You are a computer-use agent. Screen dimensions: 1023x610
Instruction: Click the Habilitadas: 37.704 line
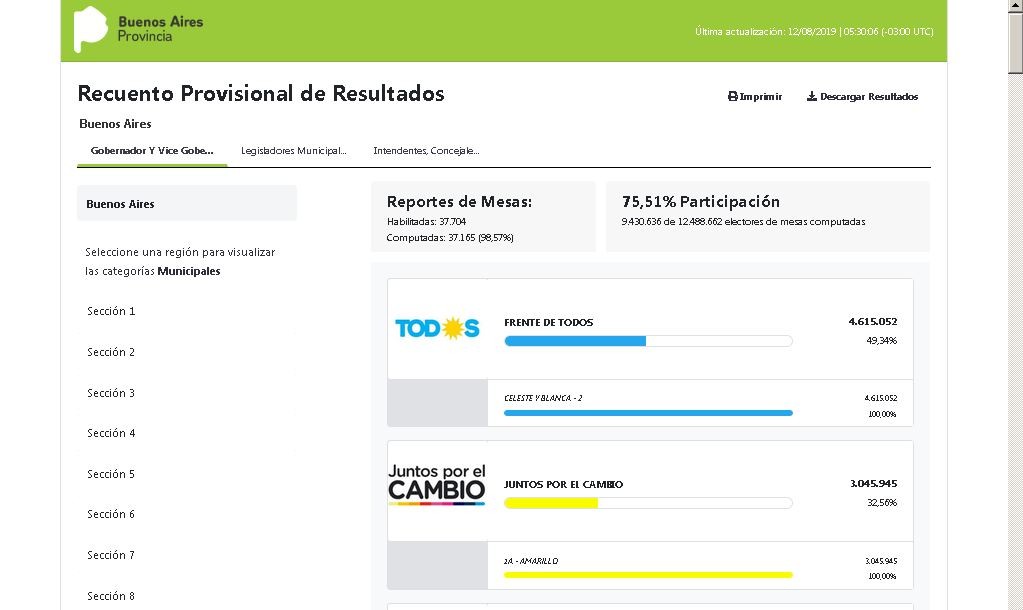coord(427,222)
